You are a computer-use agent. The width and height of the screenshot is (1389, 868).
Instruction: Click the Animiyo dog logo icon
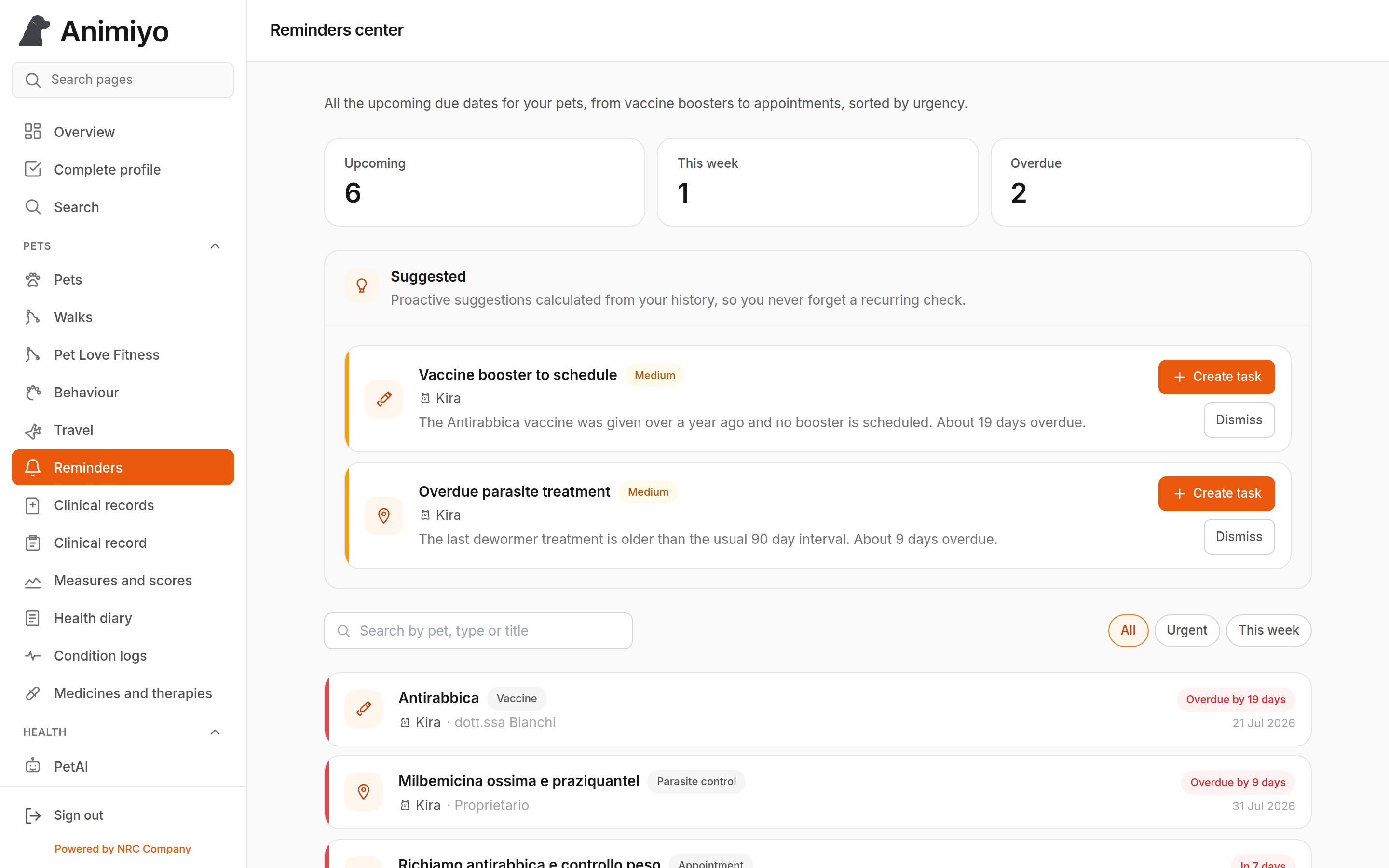[34, 31]
